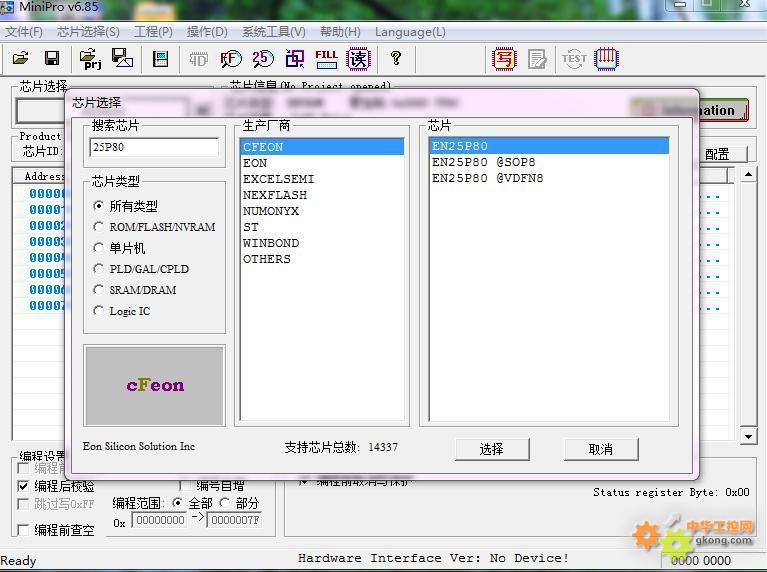The image size is (767, 572).
Task: Select ST in the manufacturer list
Action: click(x=322, y=227)
